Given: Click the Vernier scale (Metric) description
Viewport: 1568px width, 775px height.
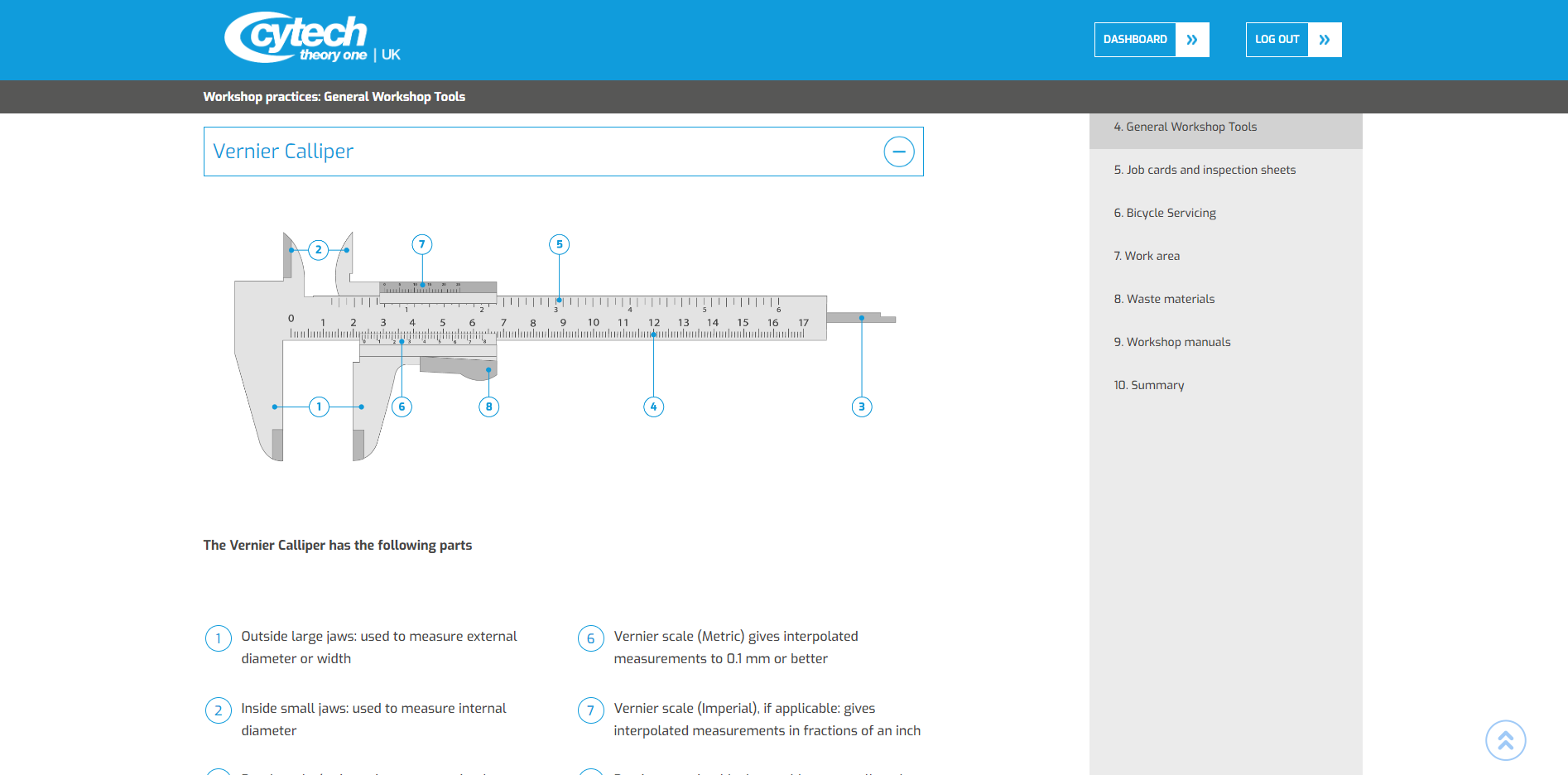Looking at the screenshot, I should (x=736, y=647).
